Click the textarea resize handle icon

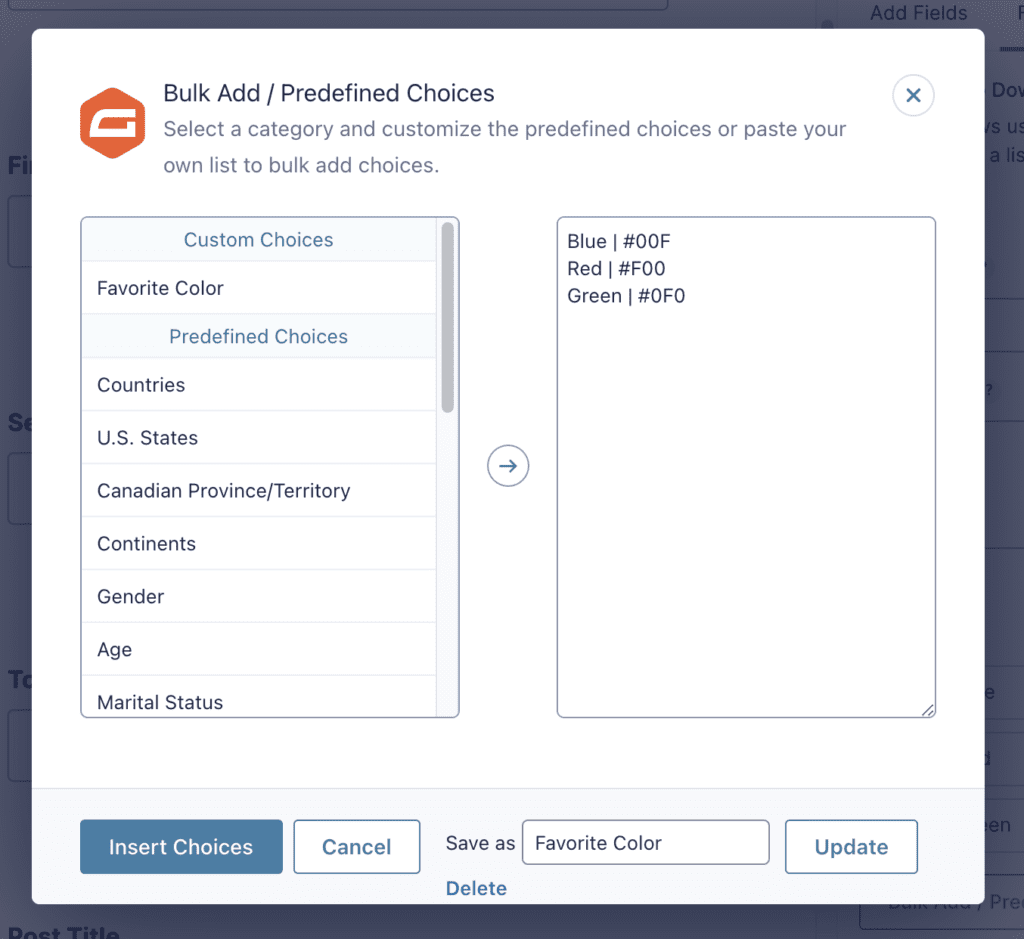coord(926,709)
